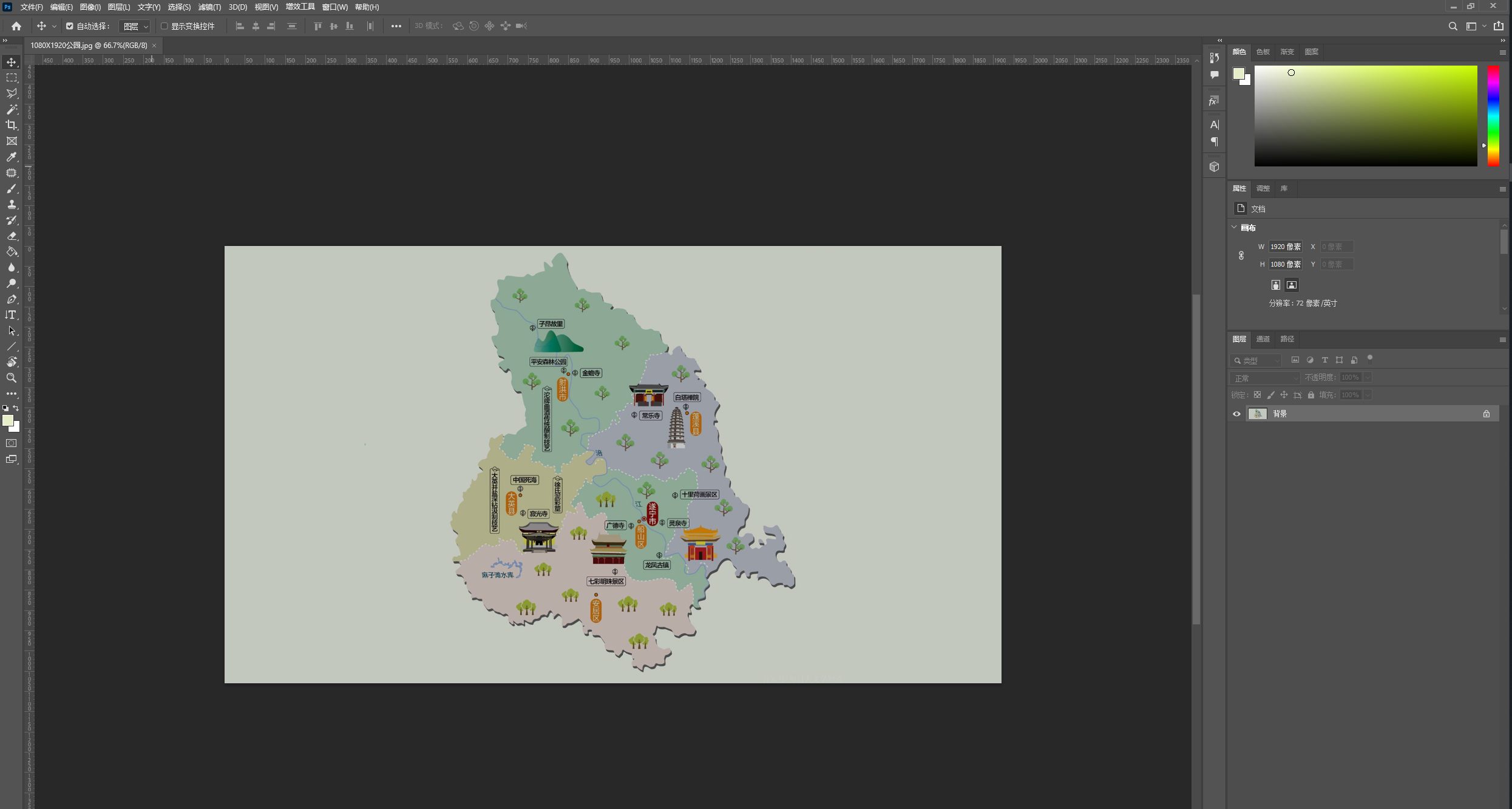
Task: Select the Eyedropper tool
Action: (12, 157)
